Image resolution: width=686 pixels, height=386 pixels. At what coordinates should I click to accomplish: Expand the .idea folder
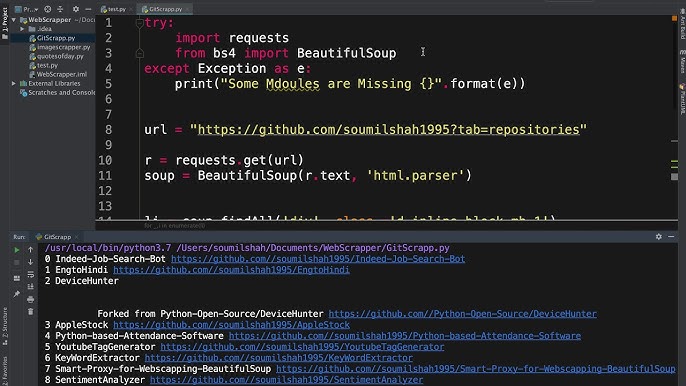[x=22, y=29]
